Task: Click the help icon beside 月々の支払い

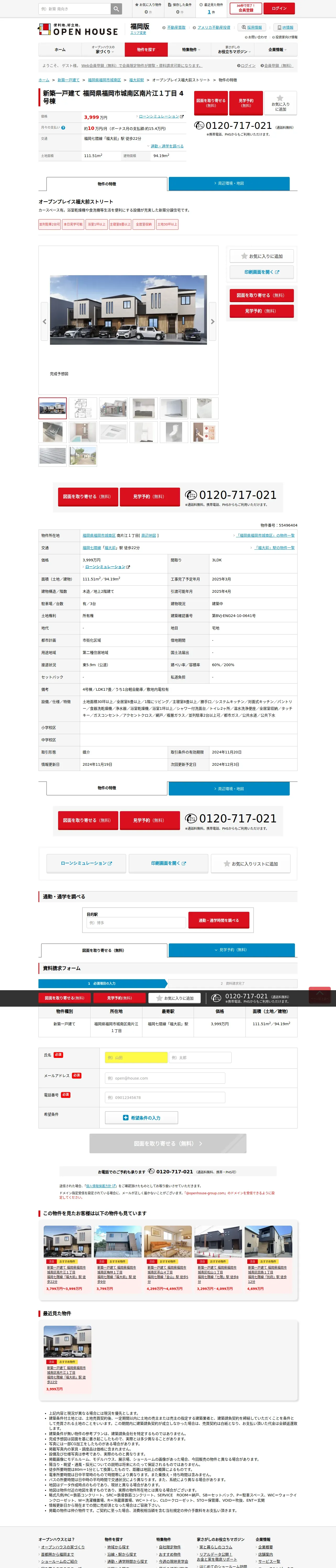Action: (x=63, y=128)
